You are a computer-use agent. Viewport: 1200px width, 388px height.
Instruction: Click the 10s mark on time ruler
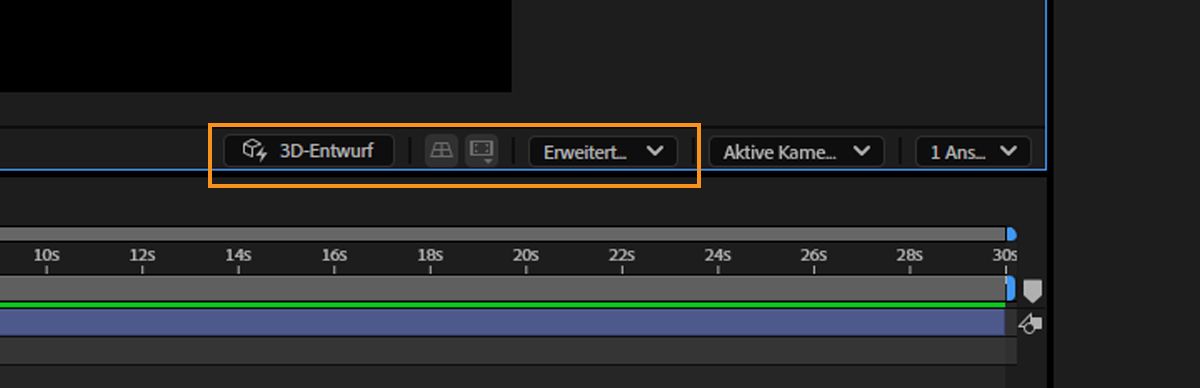tap(46, 256)
